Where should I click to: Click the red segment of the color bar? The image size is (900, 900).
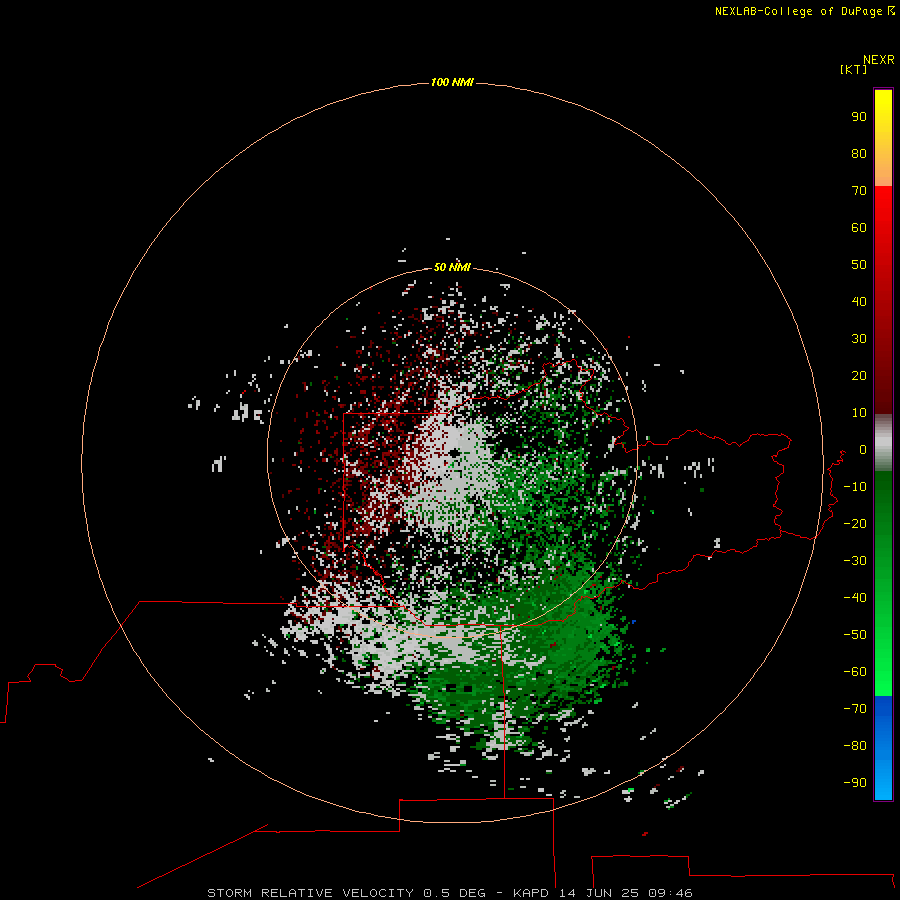tap(883, 300)
